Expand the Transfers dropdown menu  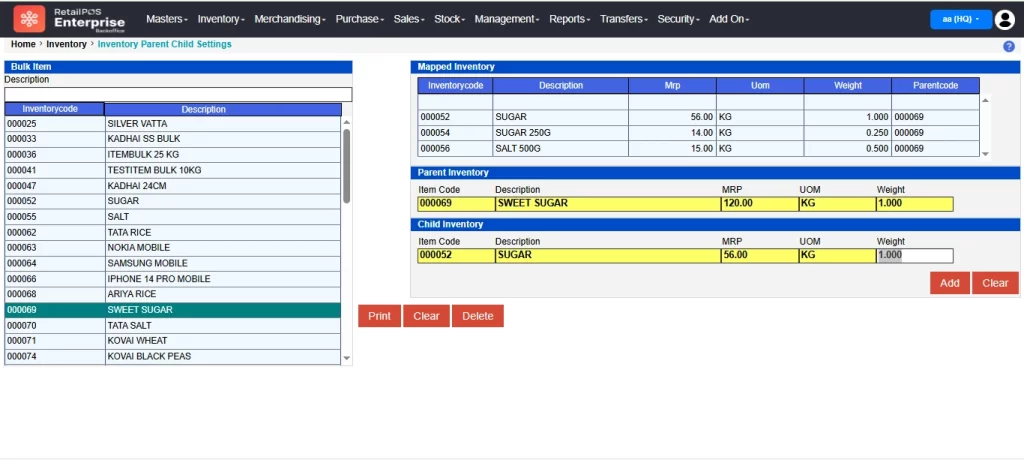point(624,19)
